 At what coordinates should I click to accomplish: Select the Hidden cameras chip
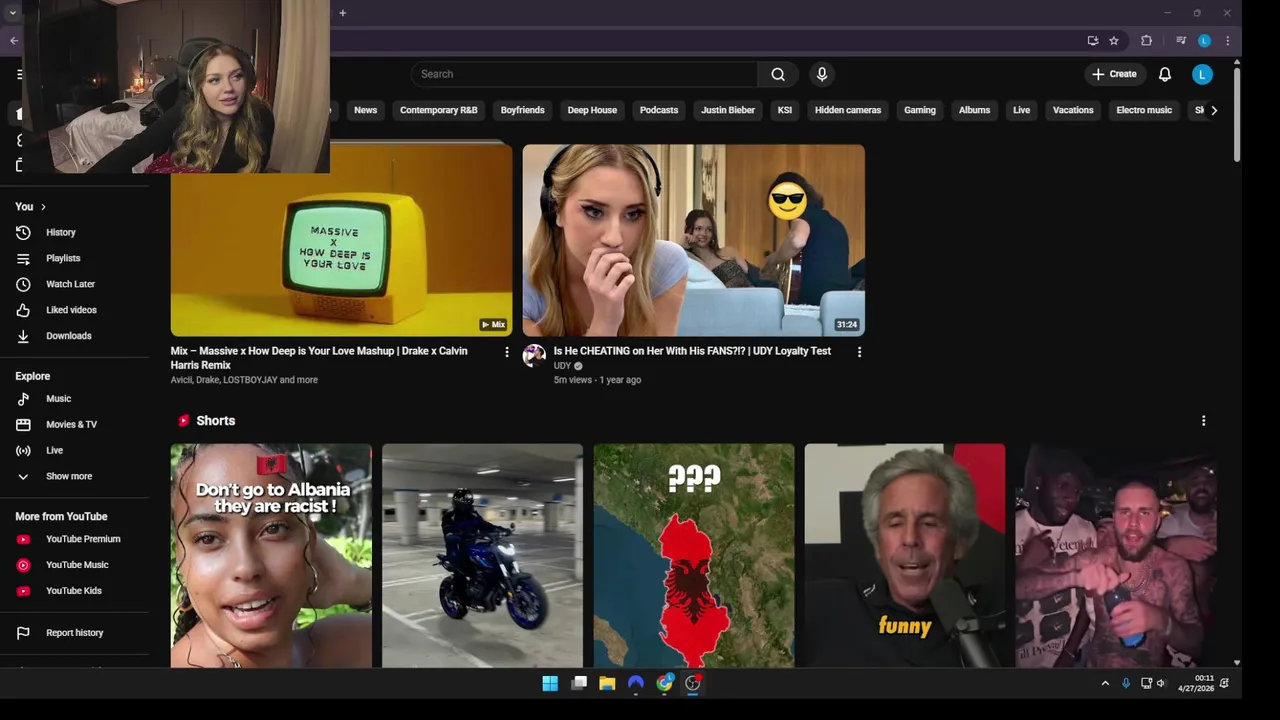(848, 110)
